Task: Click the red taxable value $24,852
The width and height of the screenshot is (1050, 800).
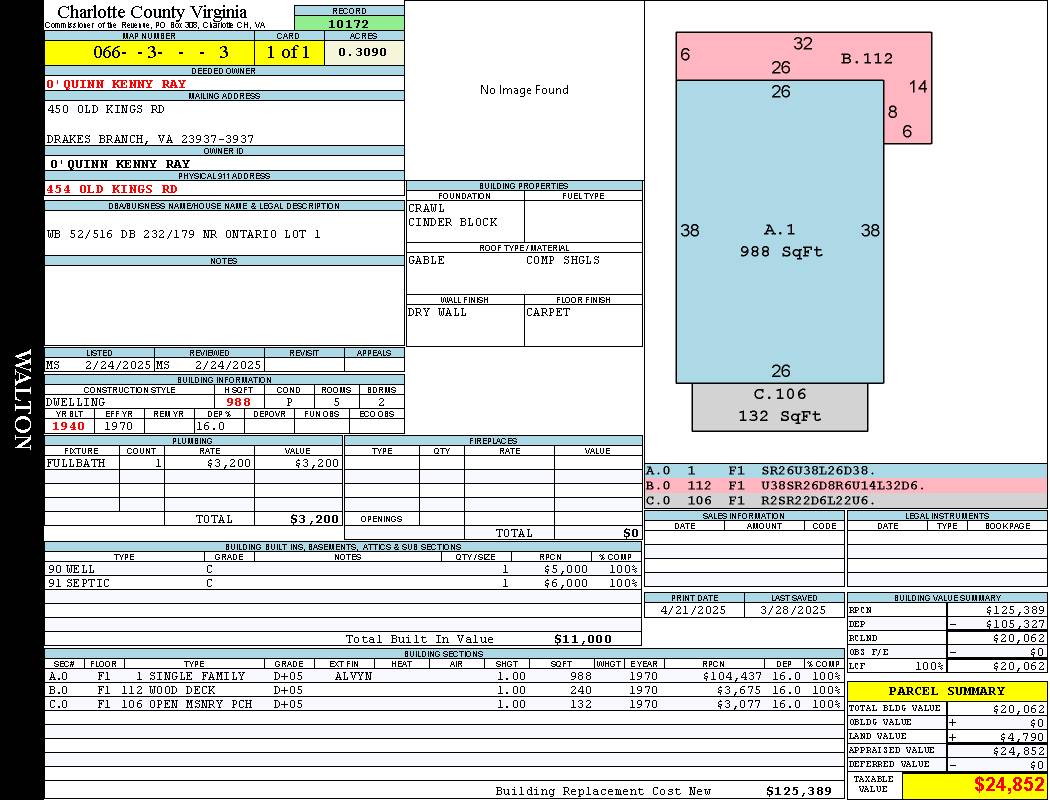Action: [x=1009, y=785]
